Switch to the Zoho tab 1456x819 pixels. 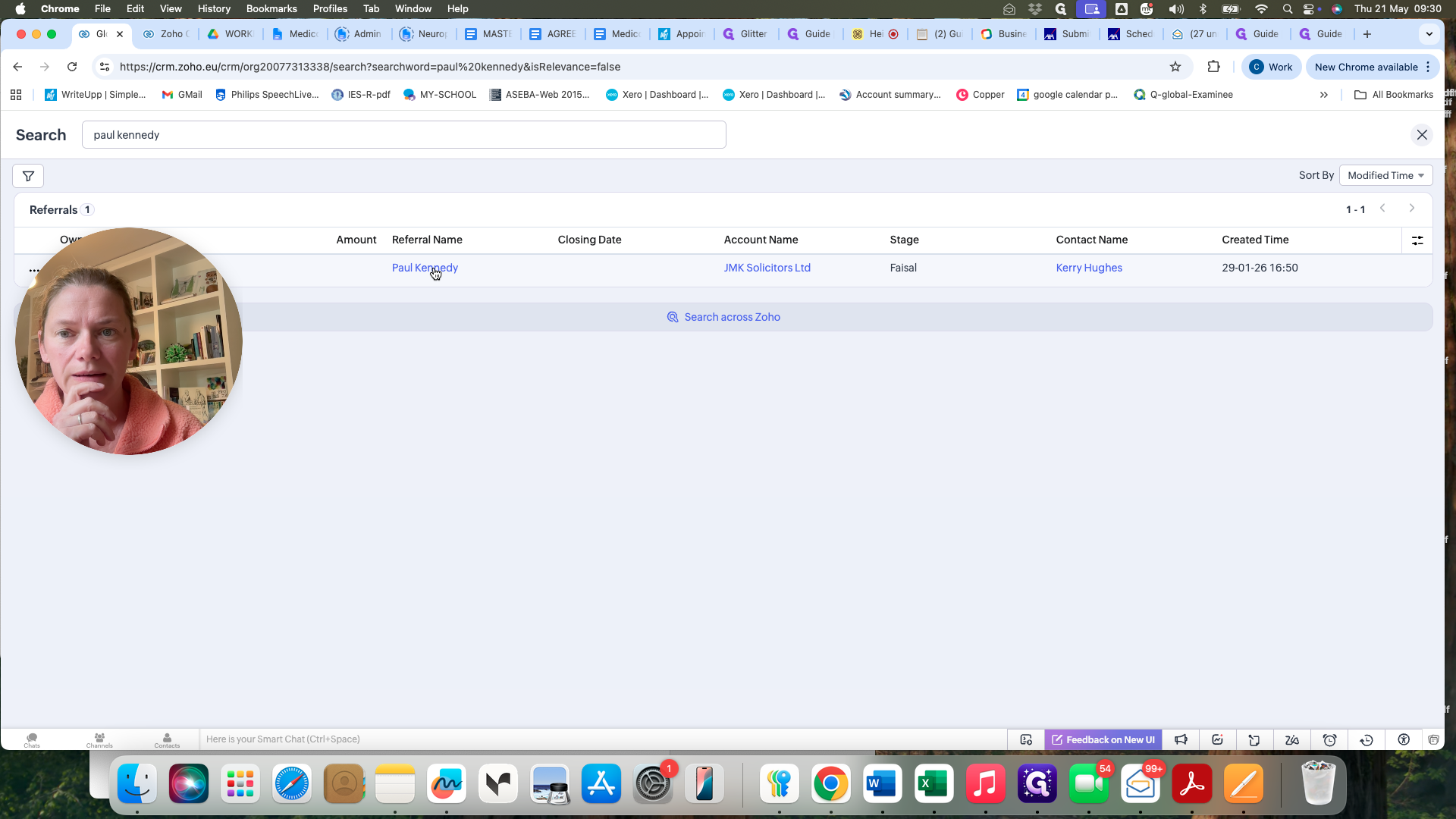point(168,34)
